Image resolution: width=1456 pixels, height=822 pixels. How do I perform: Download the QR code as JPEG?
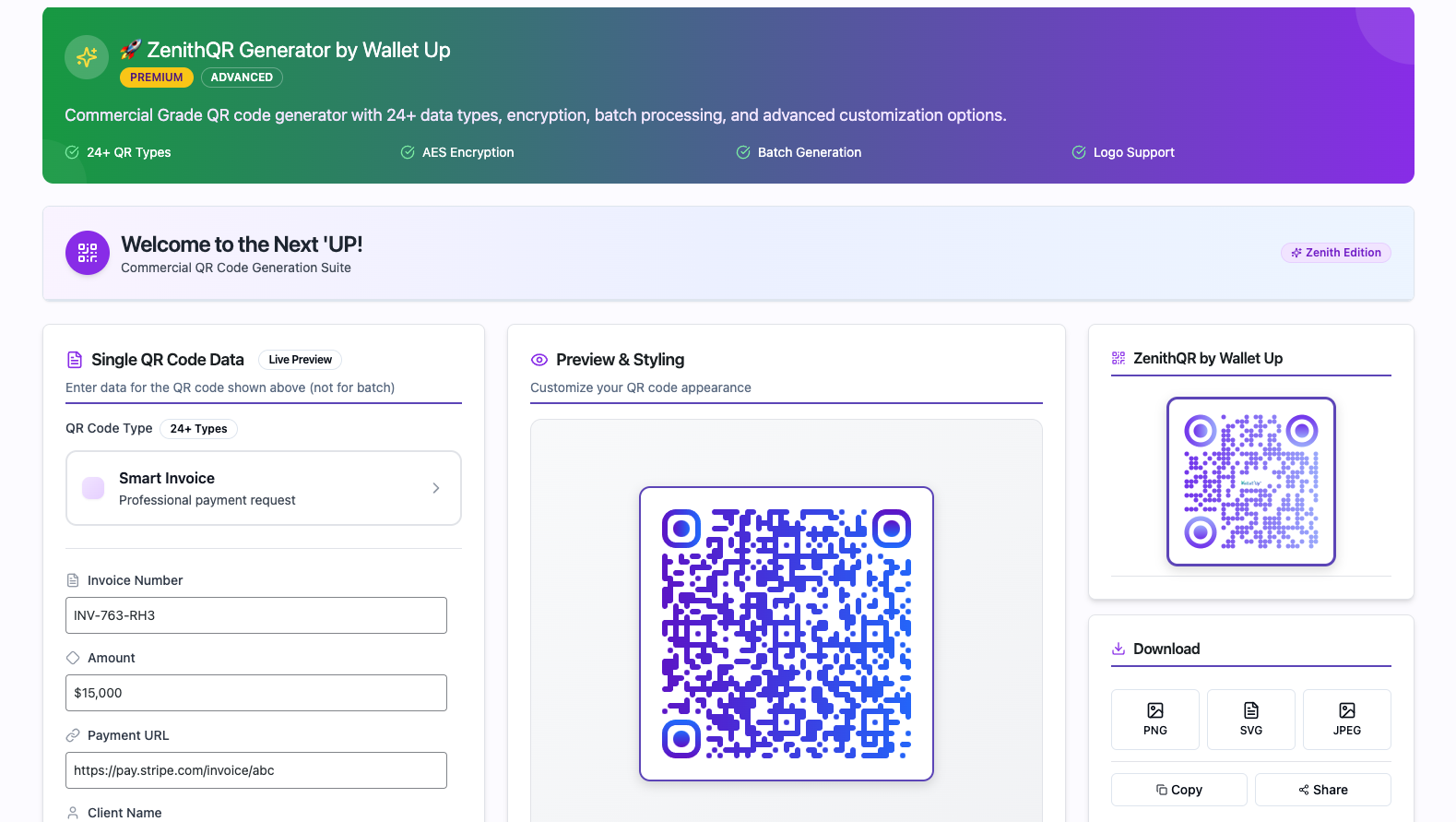point(1347,720)
